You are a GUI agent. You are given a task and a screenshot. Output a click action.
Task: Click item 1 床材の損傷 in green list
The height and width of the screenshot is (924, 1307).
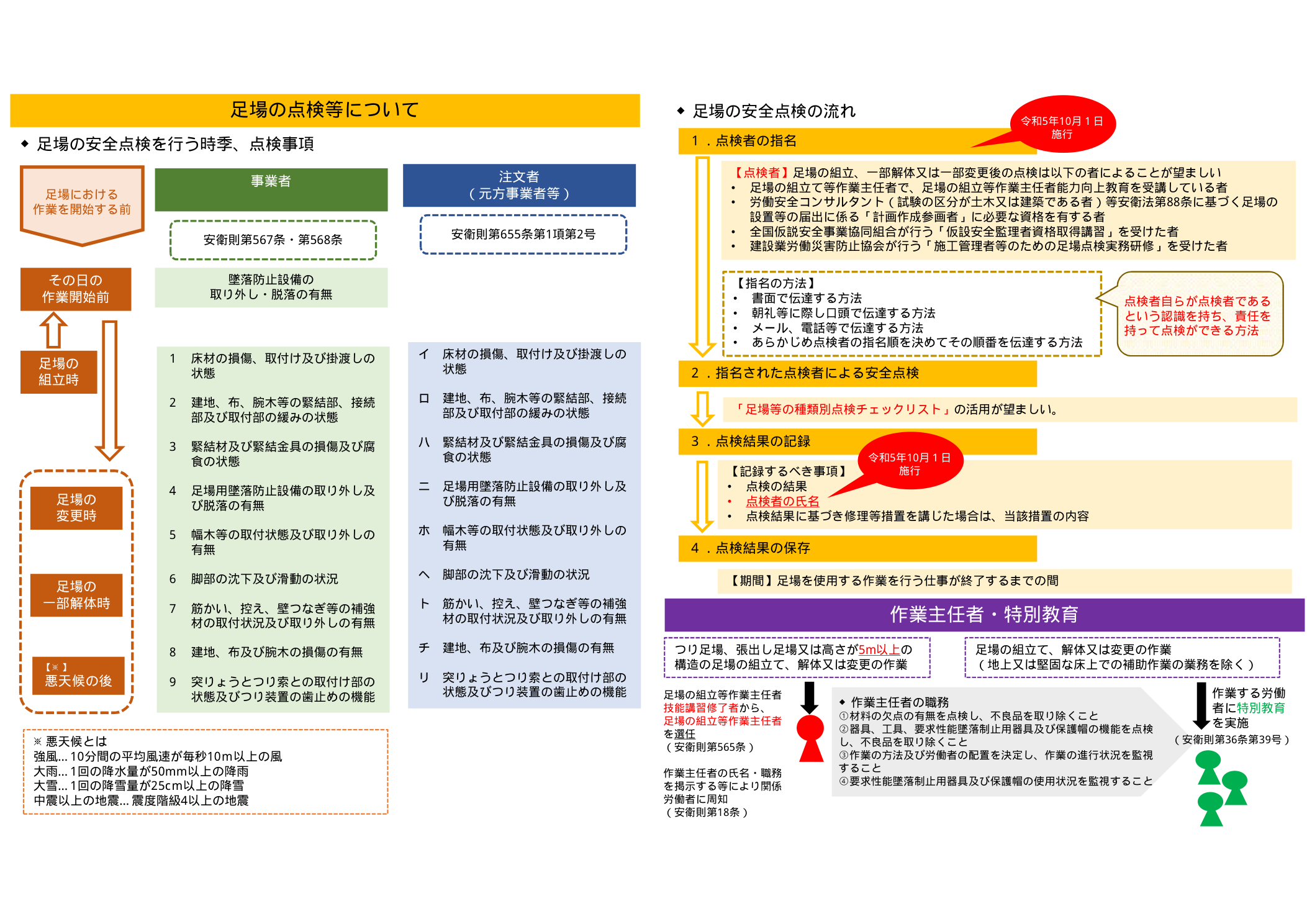coord(273,366)
